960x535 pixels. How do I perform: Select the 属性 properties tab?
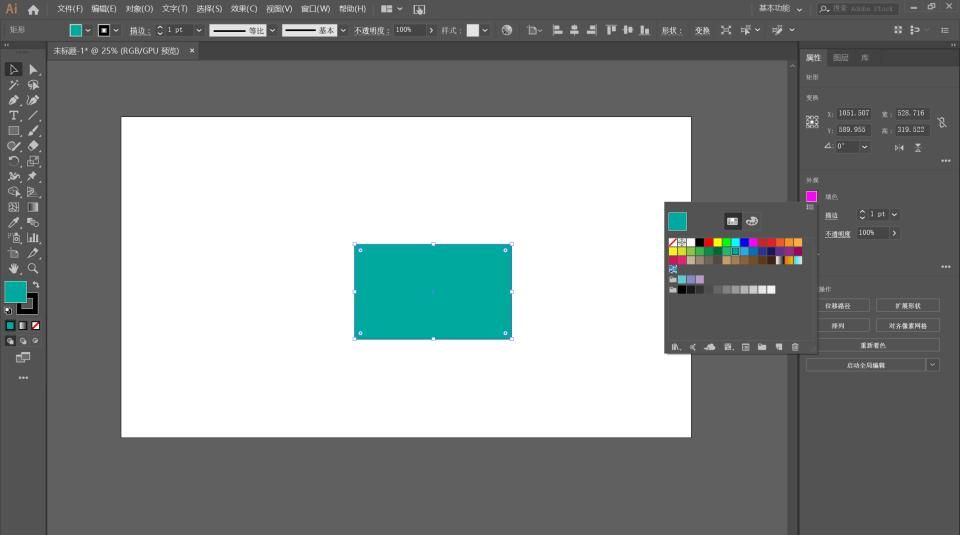point(813,58)
